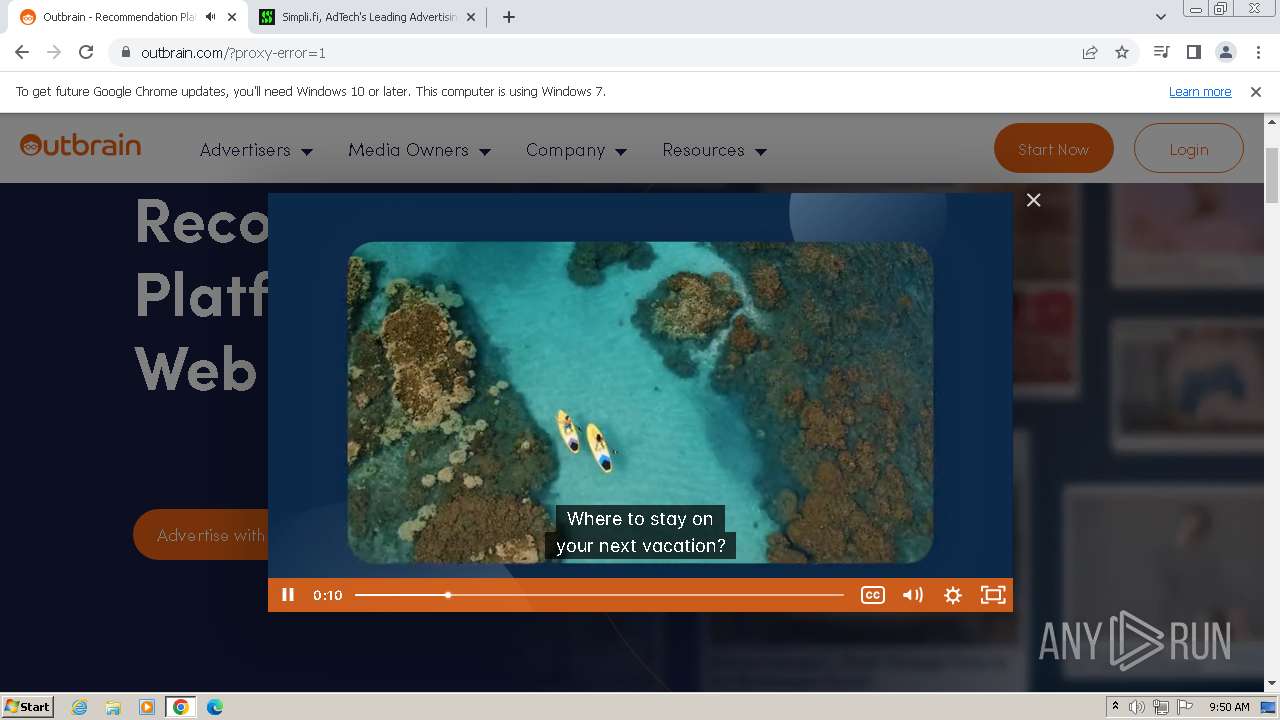Open media control icon in toolbar

[x=1161, y=52]
